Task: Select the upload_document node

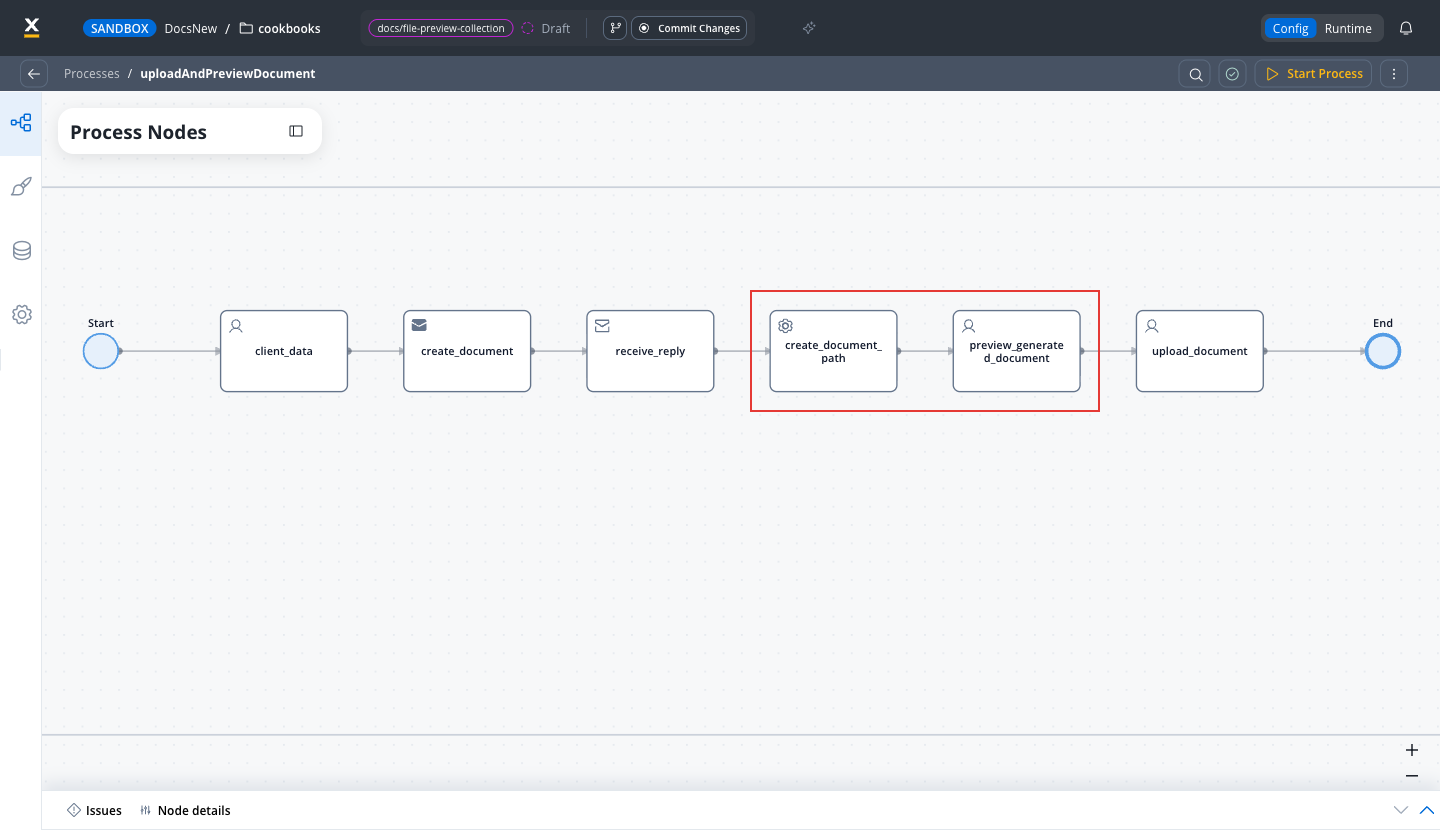Action: pyautogui.click(x=1199, y=351)
